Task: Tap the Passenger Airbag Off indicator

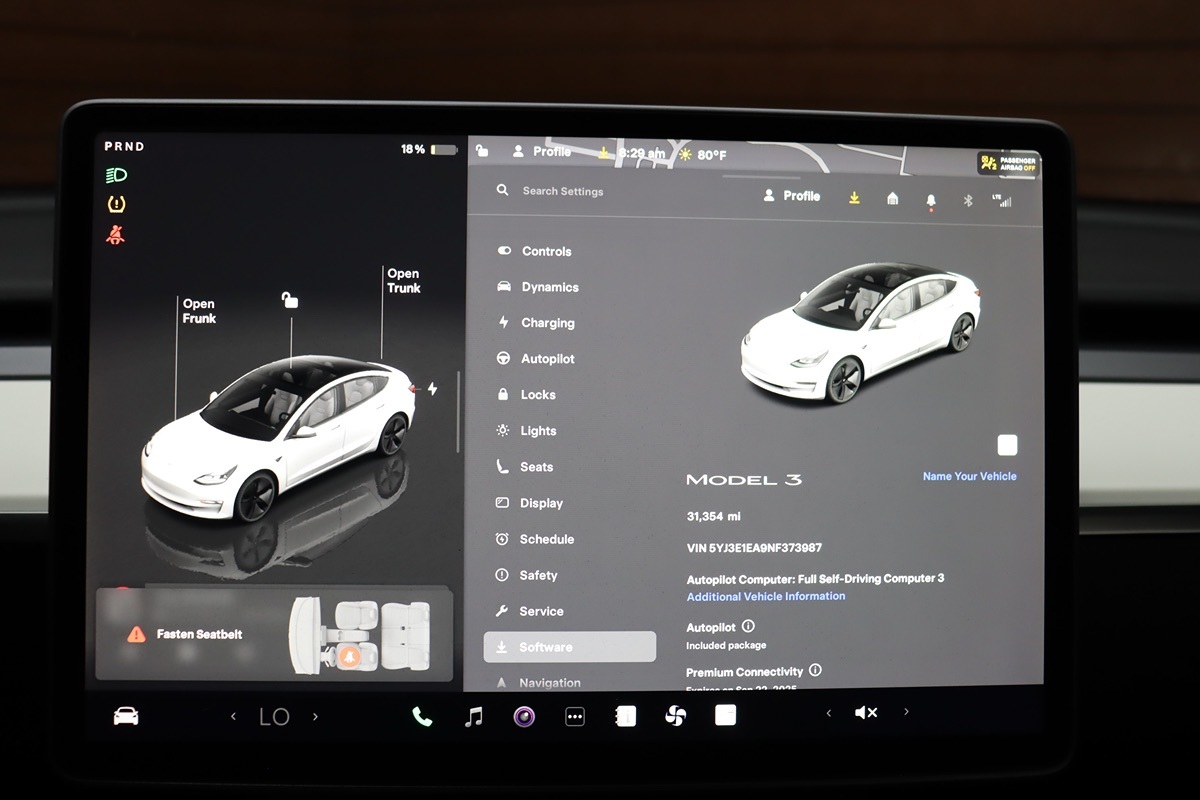Action: (x=1008, y=163)
